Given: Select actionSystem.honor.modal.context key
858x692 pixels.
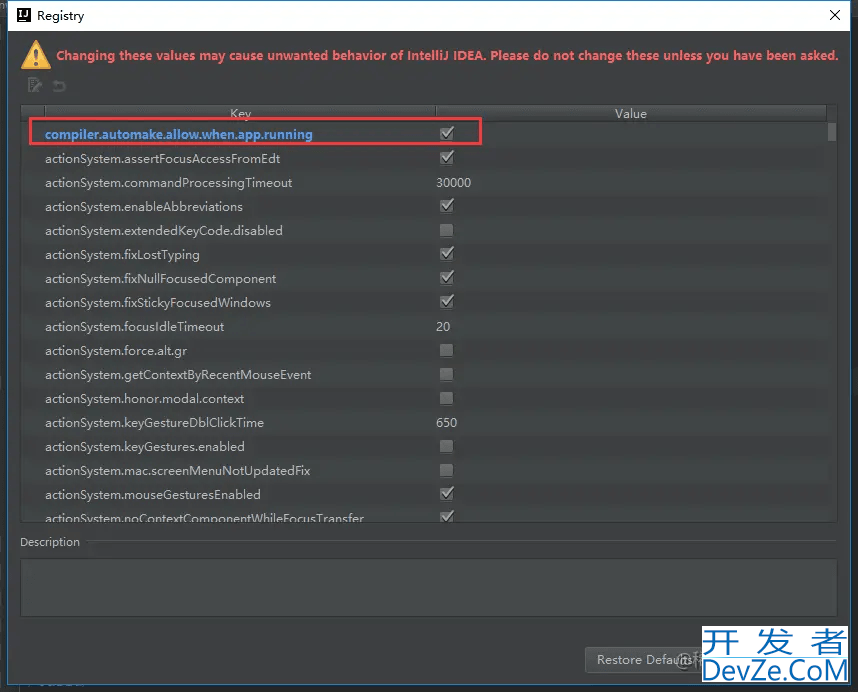Looking at the screenshot, I should tap(144, 399).
